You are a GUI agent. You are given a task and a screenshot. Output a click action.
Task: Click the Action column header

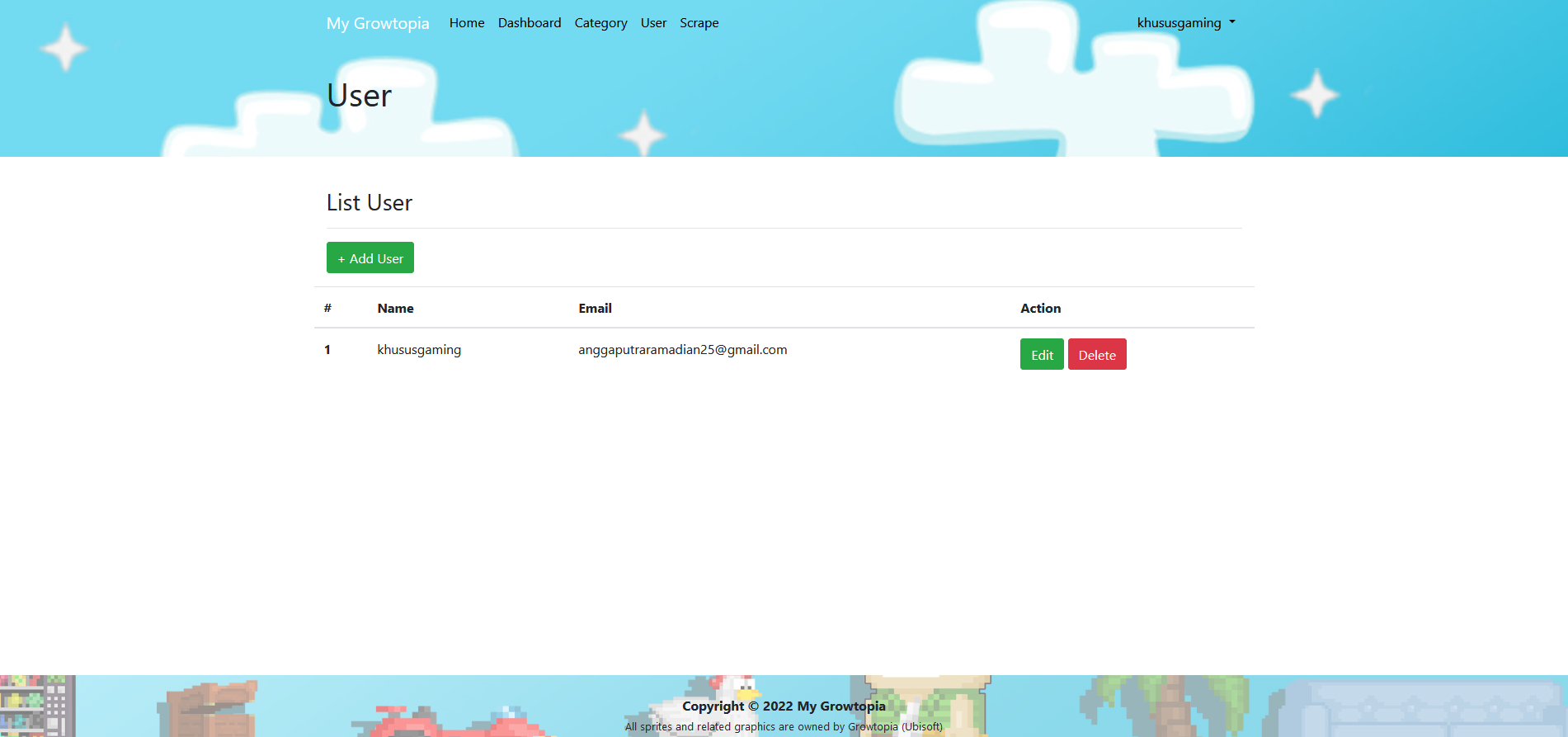pyautogui.click(x=1041, y=308)
